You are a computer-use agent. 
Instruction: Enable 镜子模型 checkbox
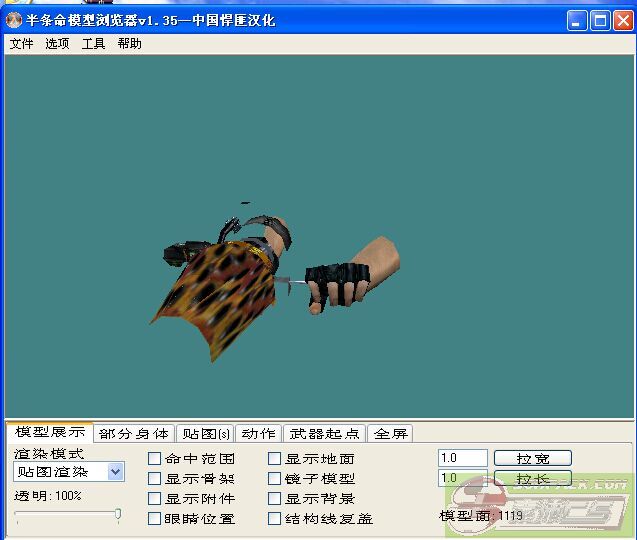click(x=275, y=479)
